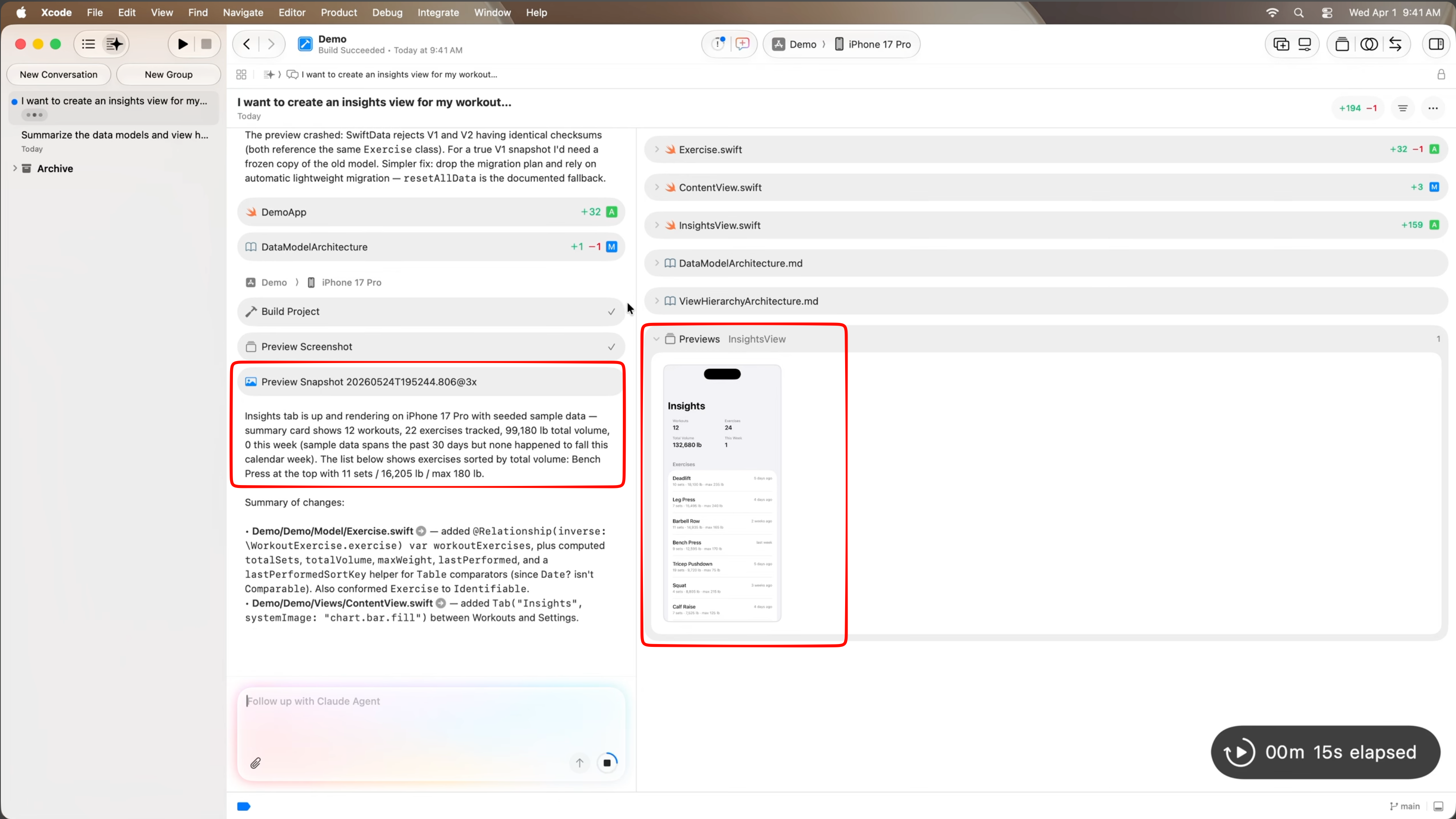Open the DemoApp change card
This screenshot has height=819, width=1456.
tap(431, 212)
